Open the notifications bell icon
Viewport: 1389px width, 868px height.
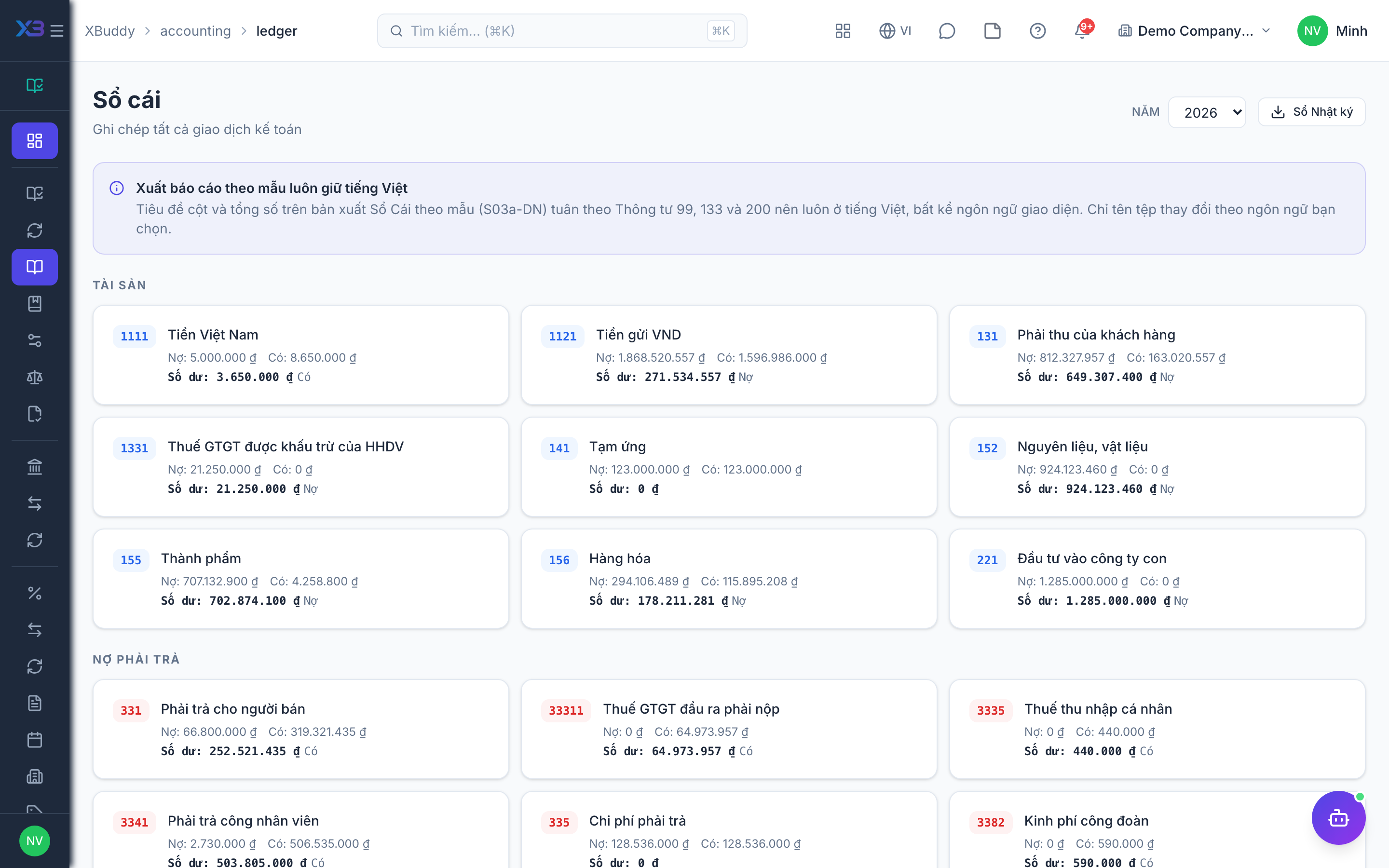(1082, 30)
